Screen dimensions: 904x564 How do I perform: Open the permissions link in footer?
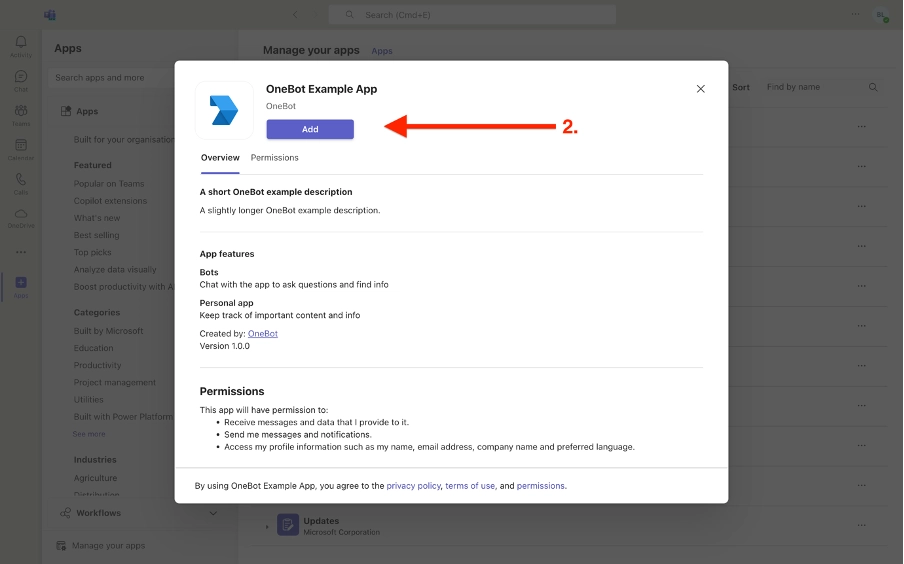click(540, 486)
